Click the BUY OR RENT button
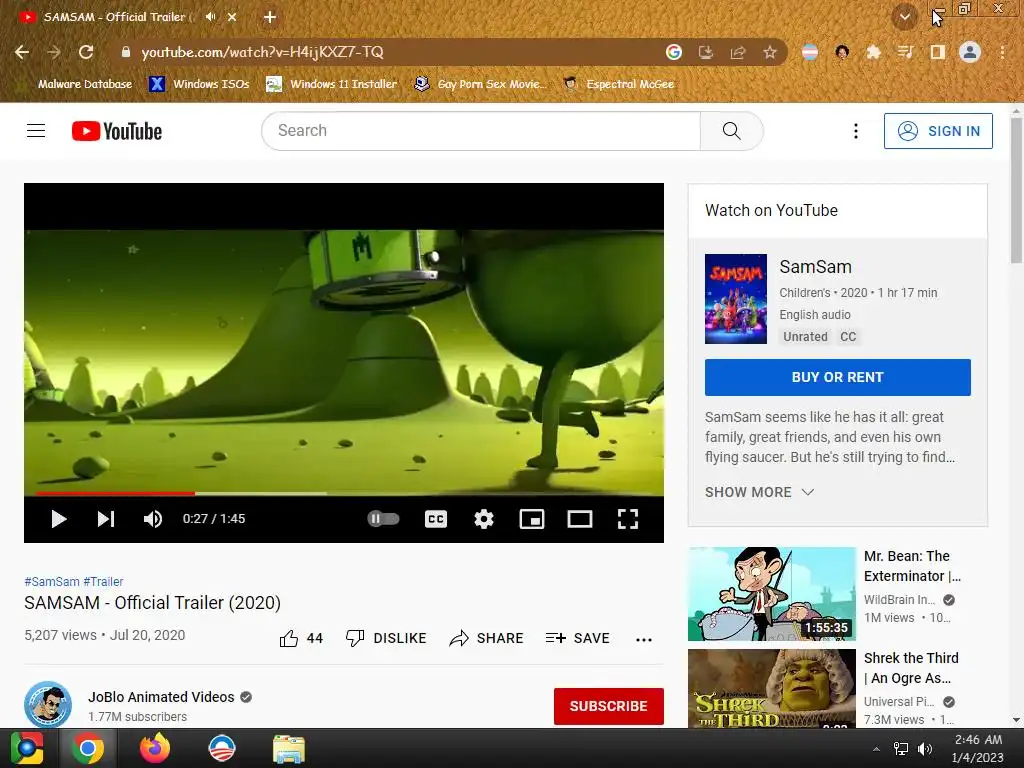Viewport: 1024px width, 768px height. [837, 377]
